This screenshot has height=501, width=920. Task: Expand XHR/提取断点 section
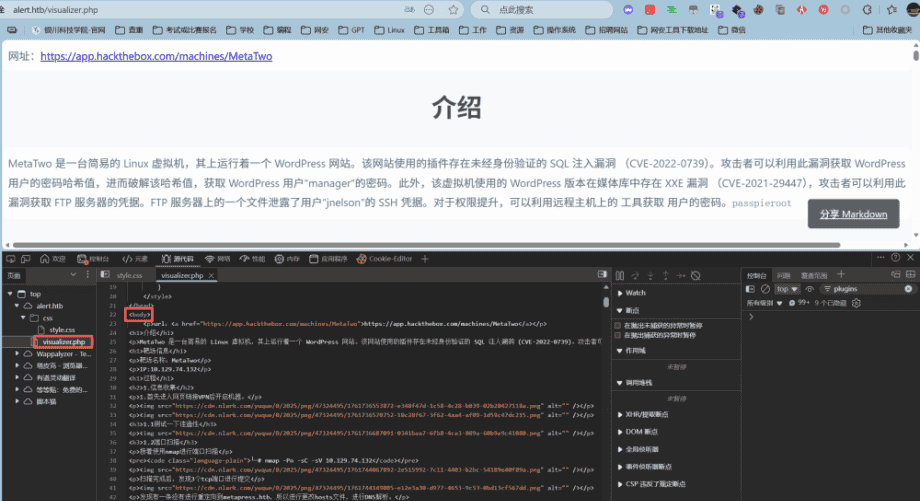click(x=642, y=415)
